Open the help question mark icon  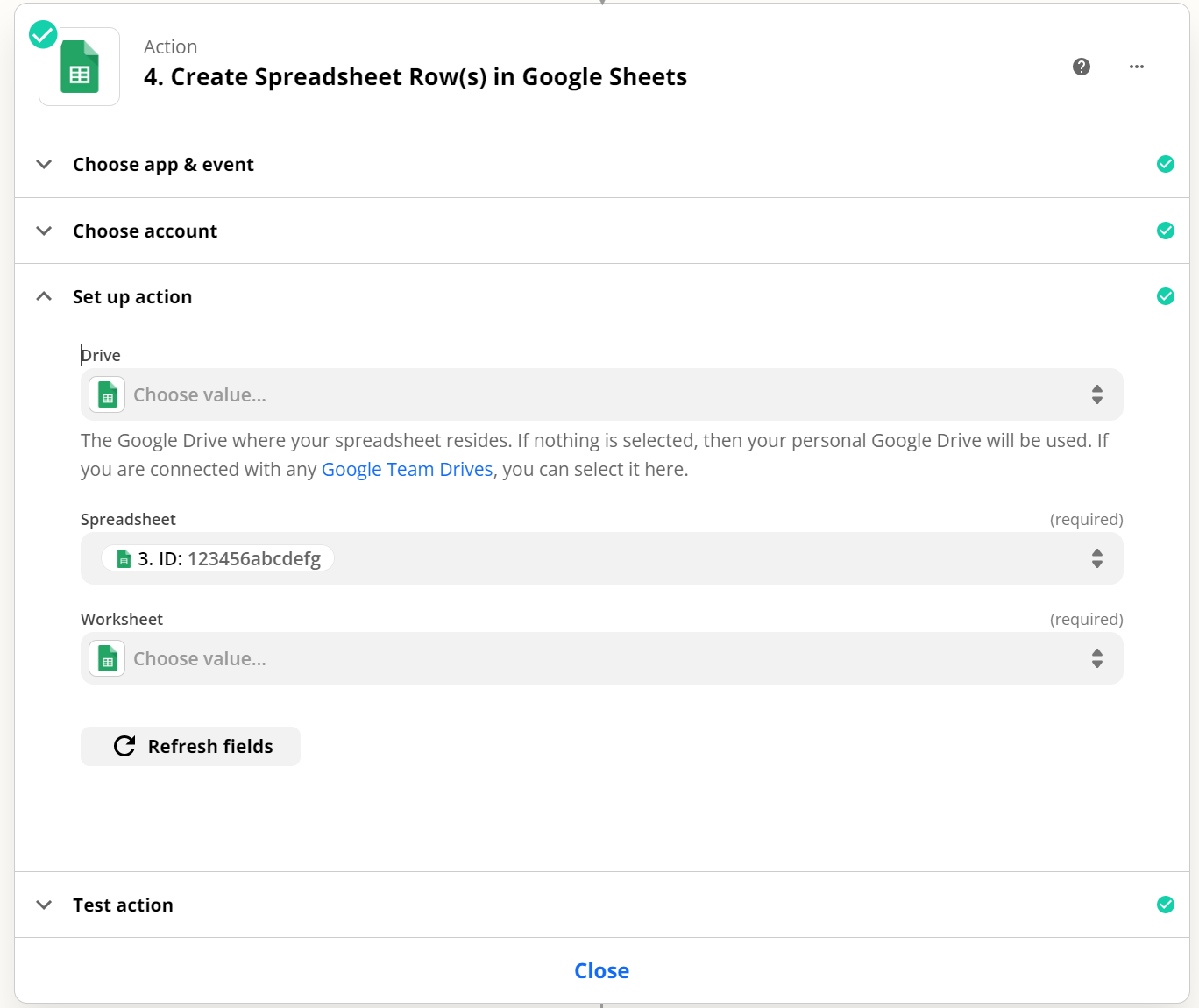(x=1082, y=67)
